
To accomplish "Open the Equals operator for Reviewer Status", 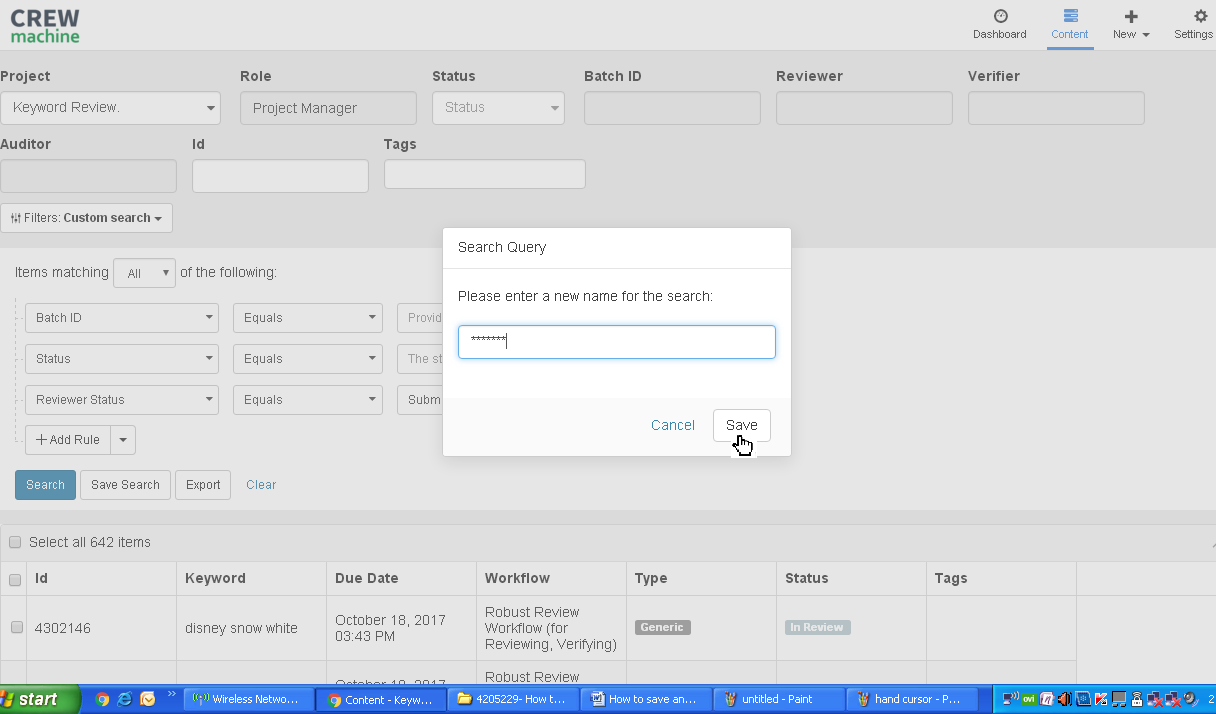I will click(x=308, y=400).
